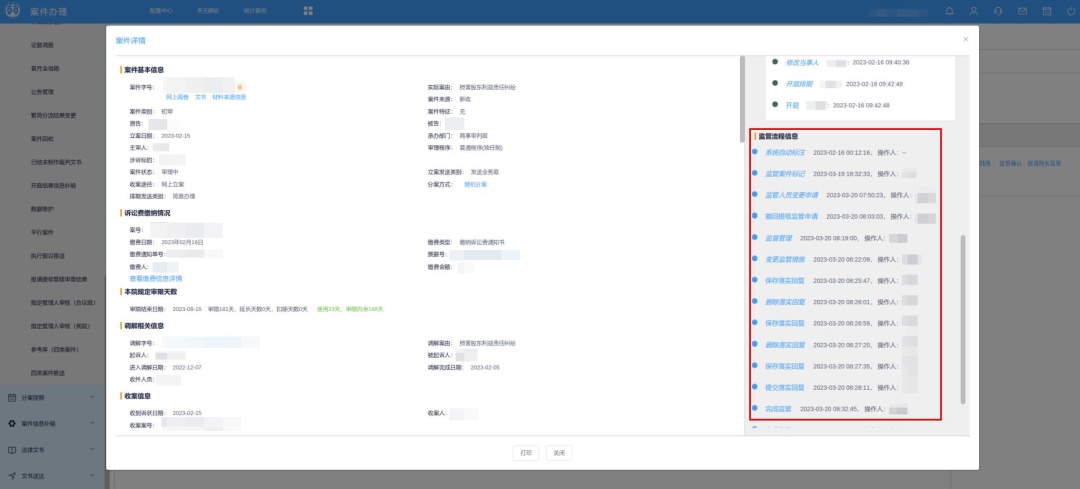Click the headset support icon
Viewport: 1080px width, 489px height.
(997, 10)
